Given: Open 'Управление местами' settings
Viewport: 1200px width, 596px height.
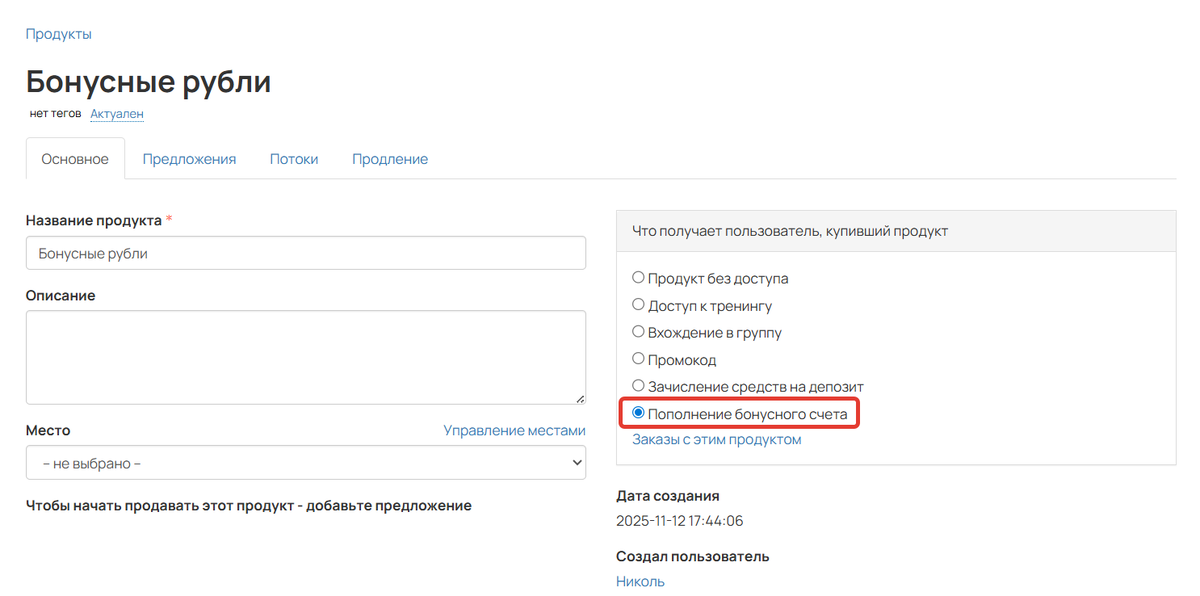Looking at the screenshot, I should tap(514, 430).
